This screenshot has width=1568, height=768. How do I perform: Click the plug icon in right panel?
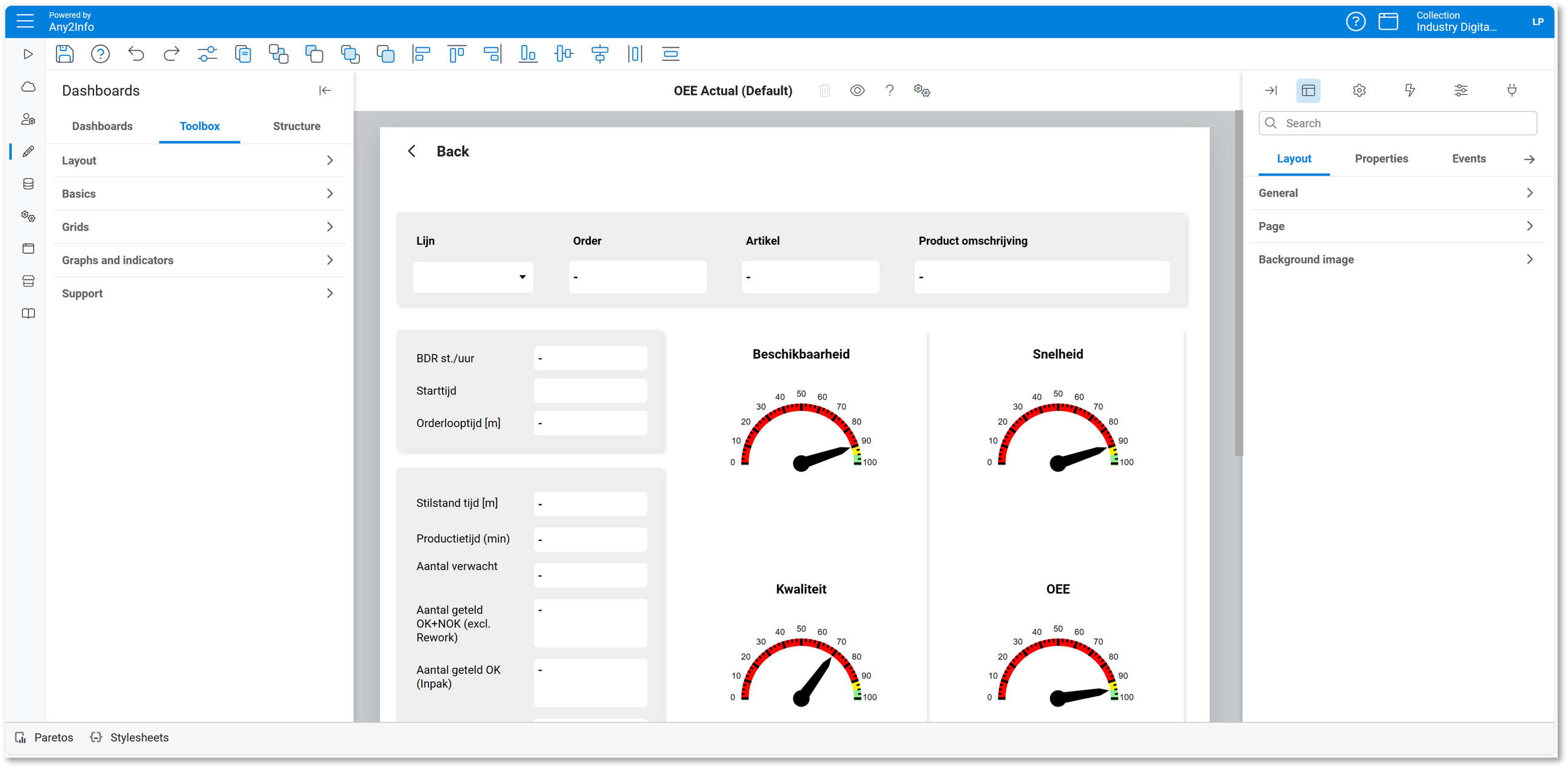tap(1512, 90)
